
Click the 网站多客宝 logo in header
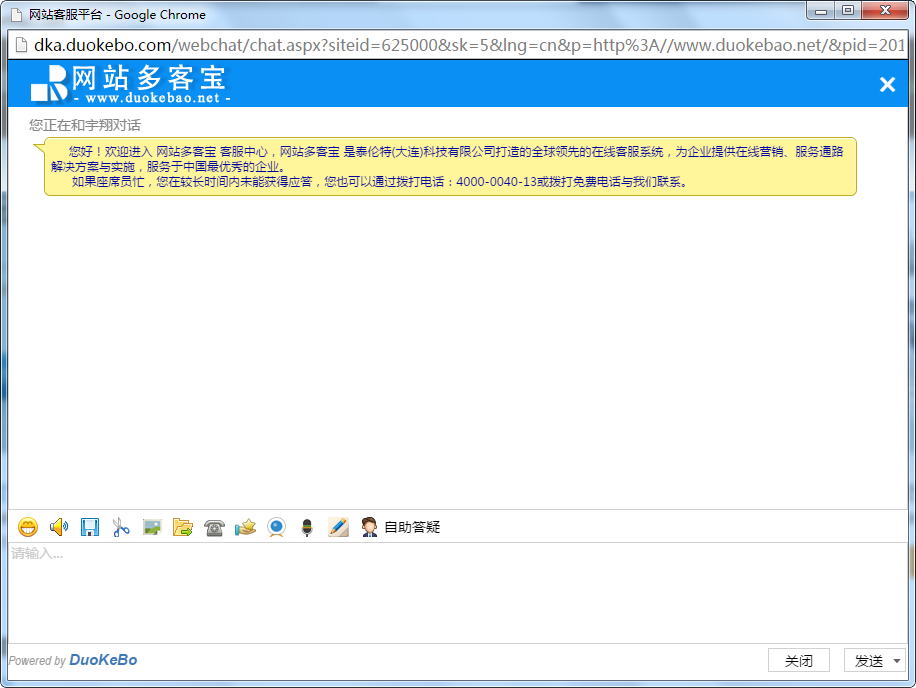coord(130,84)
